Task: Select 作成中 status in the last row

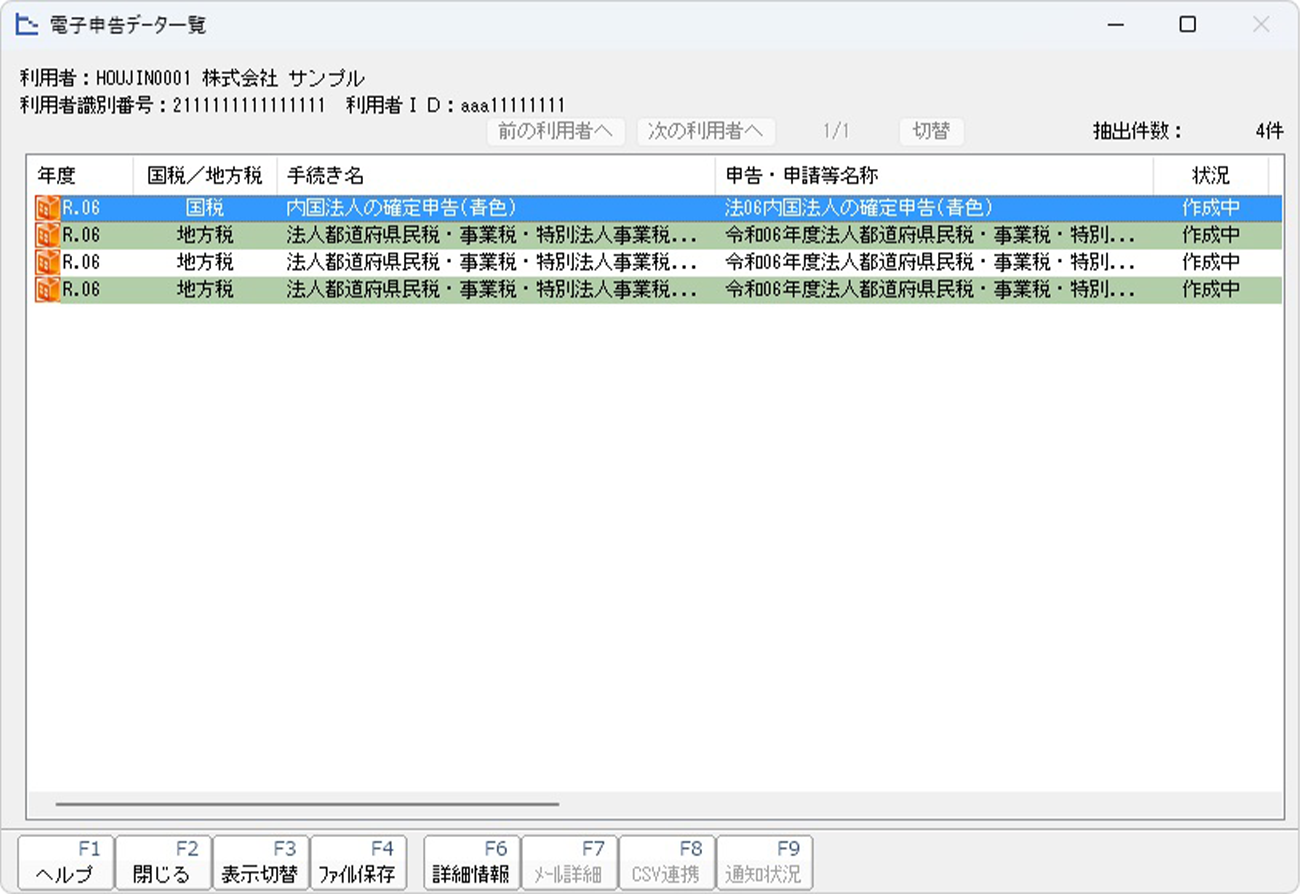Action: point(1210,290)
